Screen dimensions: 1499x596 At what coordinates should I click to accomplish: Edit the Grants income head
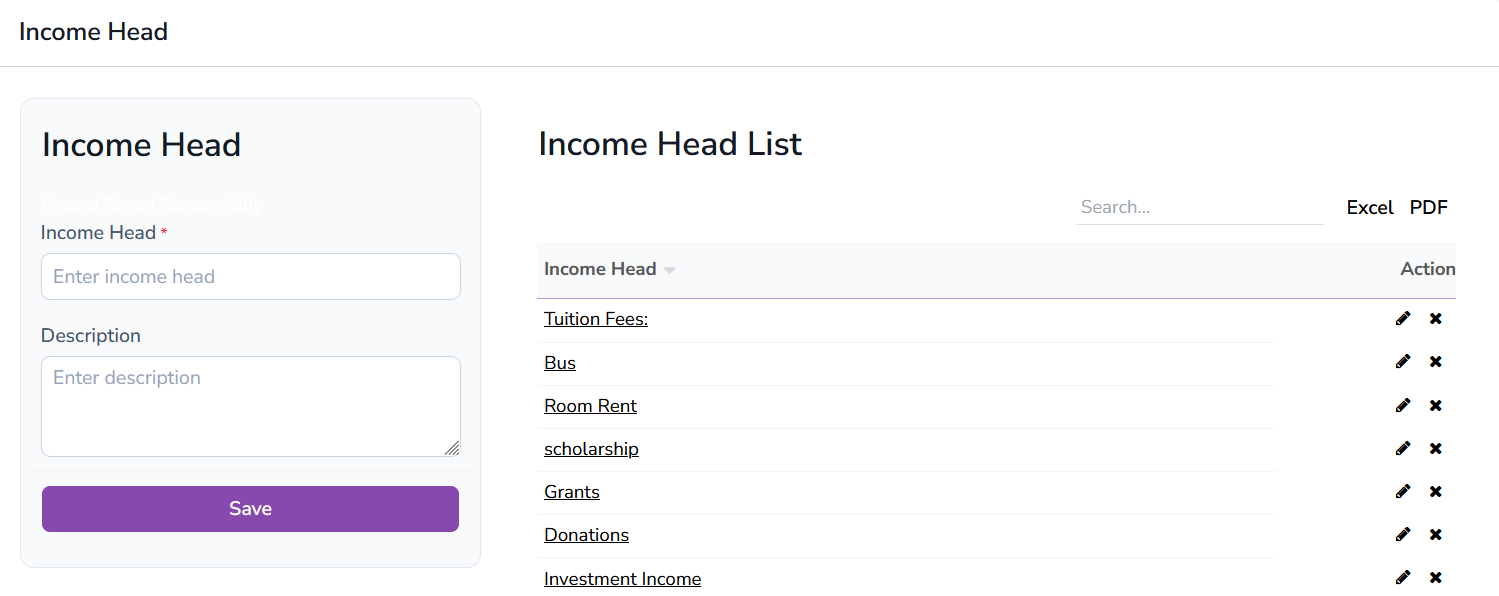[1402, 491]
